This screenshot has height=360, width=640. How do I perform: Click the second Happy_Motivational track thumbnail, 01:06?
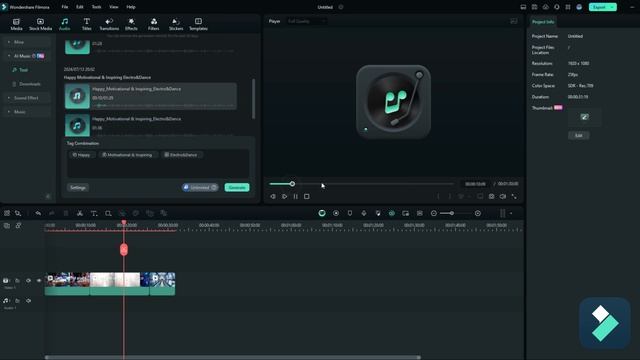(77, 125)
